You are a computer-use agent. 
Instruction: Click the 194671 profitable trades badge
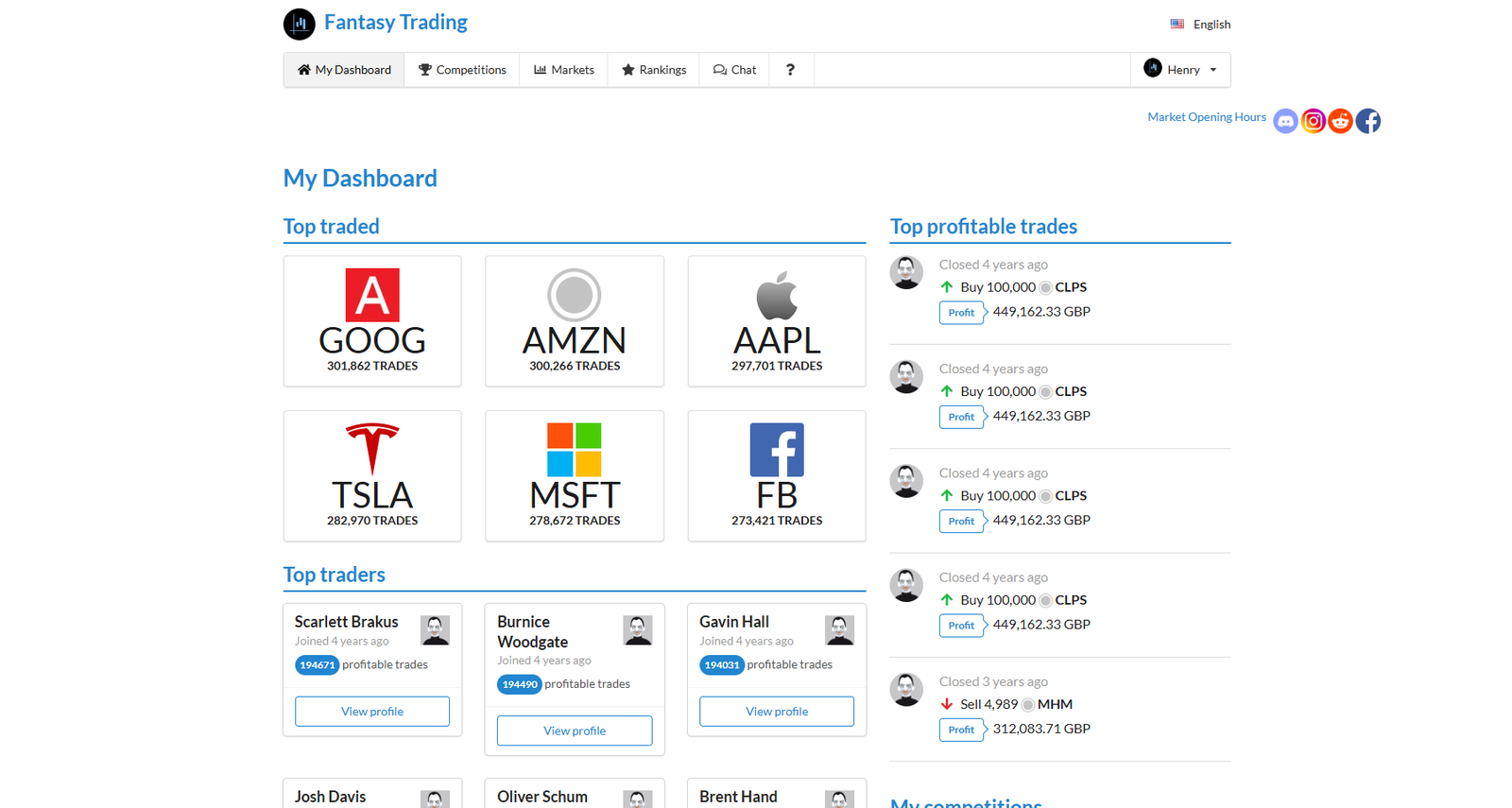[x=317, y=665]
